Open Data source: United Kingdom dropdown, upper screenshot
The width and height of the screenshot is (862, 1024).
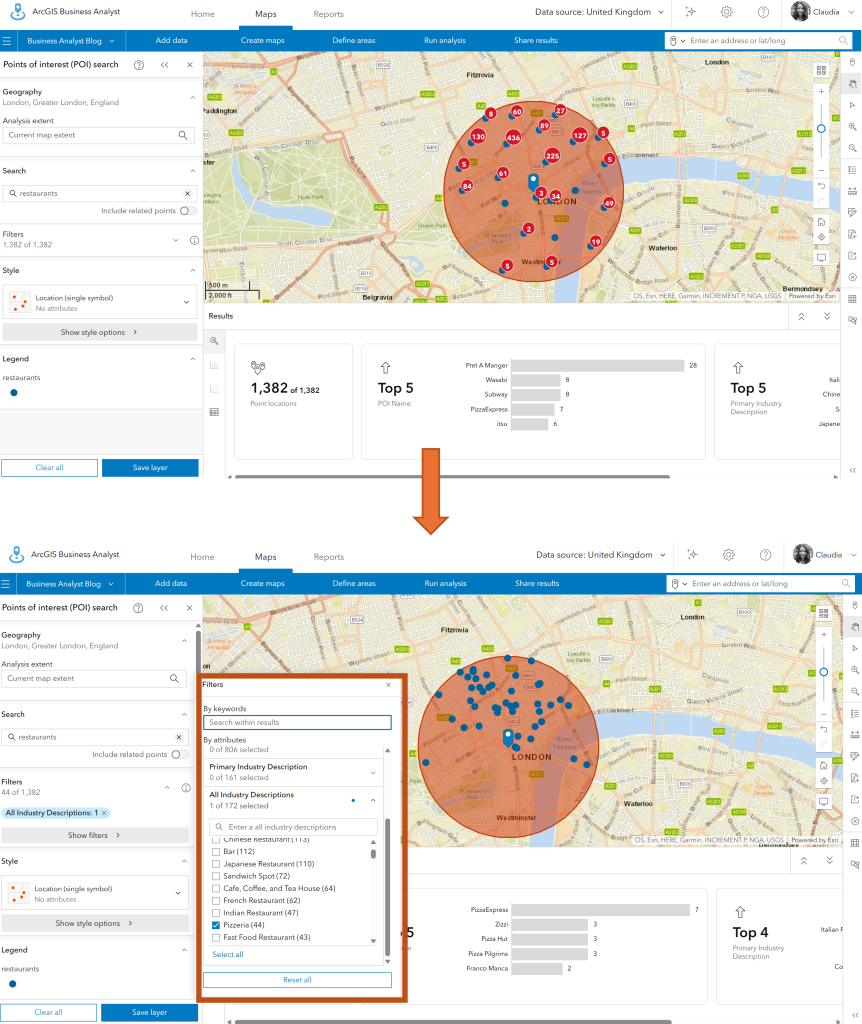point(599,12)
